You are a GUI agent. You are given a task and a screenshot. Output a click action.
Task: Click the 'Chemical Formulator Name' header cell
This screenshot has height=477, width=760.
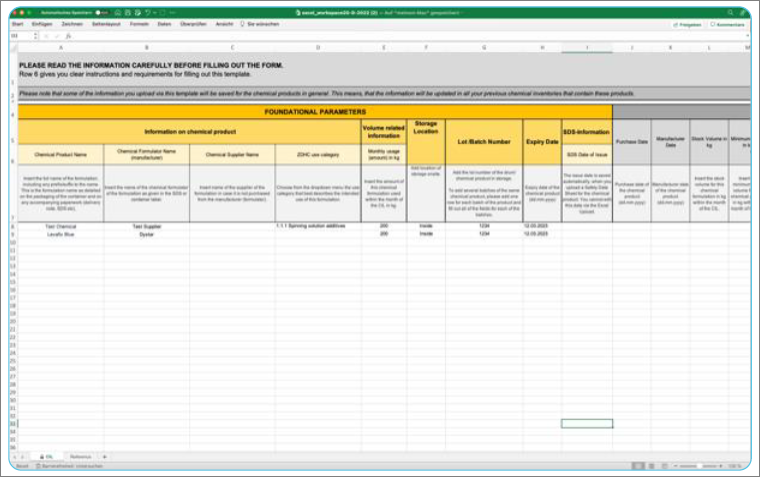146,155
